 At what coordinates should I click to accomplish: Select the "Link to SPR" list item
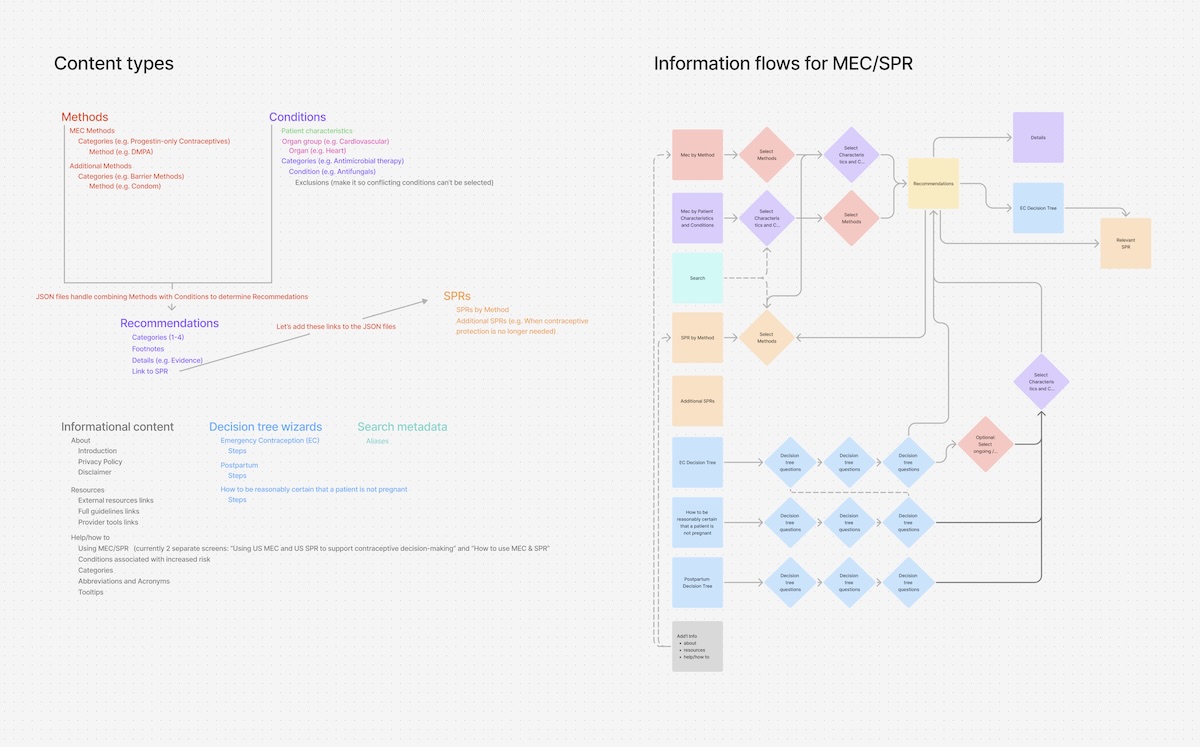click(151, 371)
